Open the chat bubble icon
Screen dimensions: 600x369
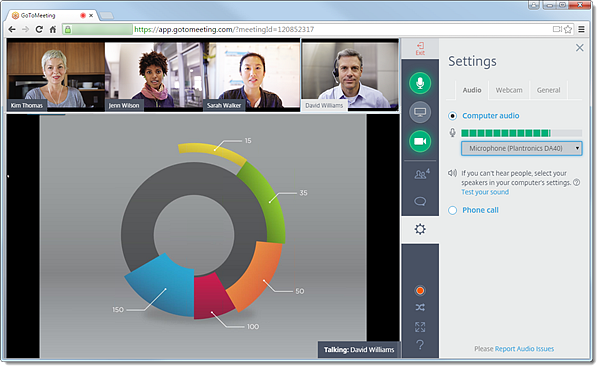click(420, 201)
